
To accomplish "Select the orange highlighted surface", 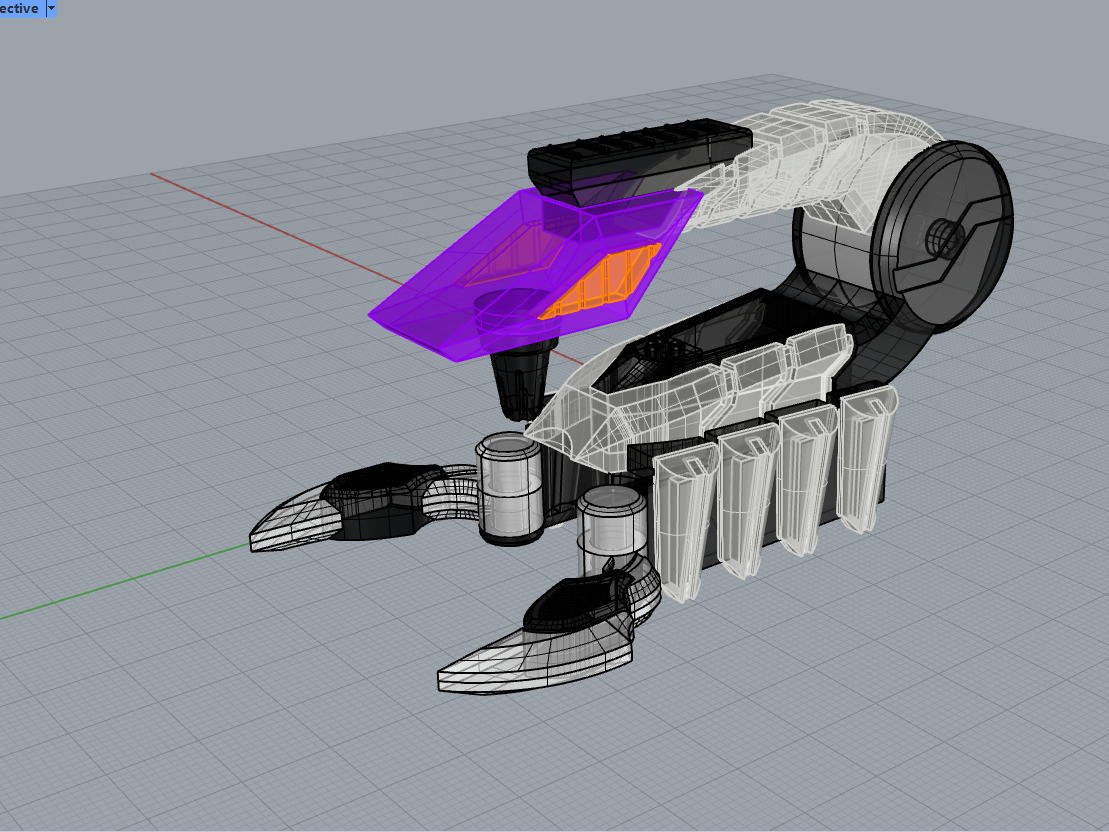I will pos(600,283).
